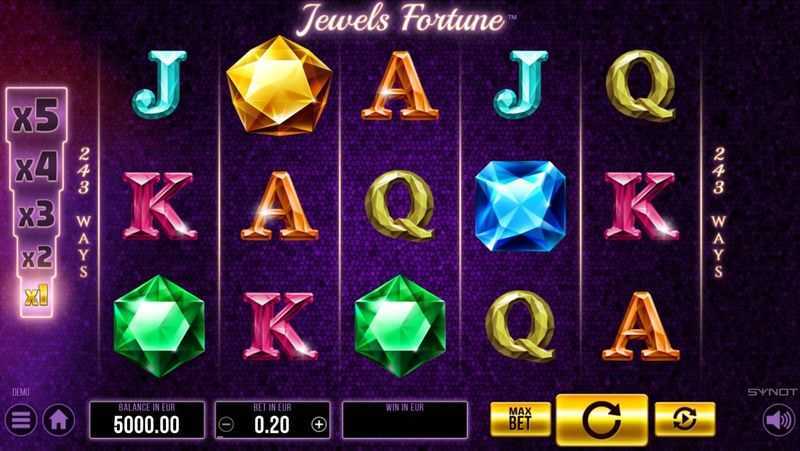Select the x5 multiplier level
This screenshot has height=451, width=800.
[37, 116]
